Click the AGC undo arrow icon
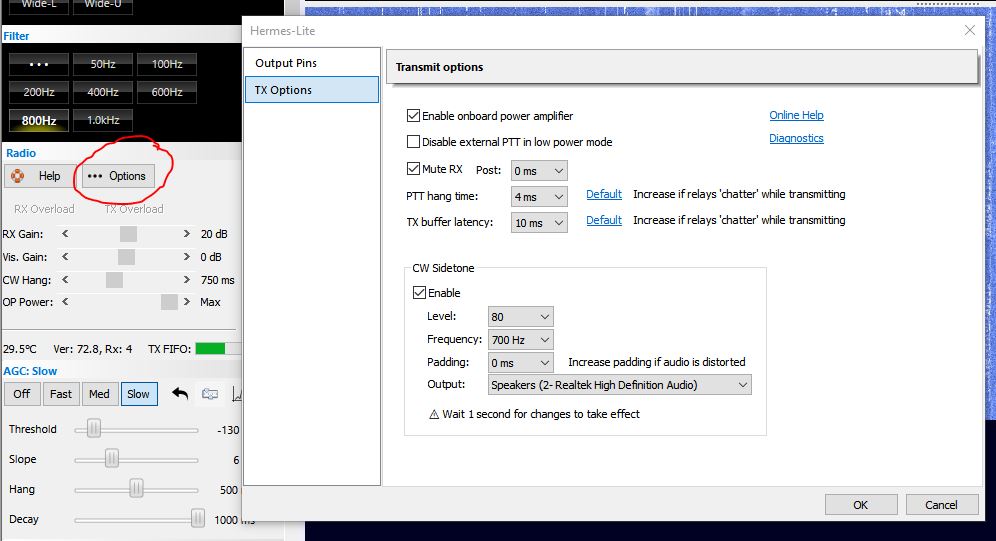Viewport: 996px width, 541px height. (x=180, y=393)
